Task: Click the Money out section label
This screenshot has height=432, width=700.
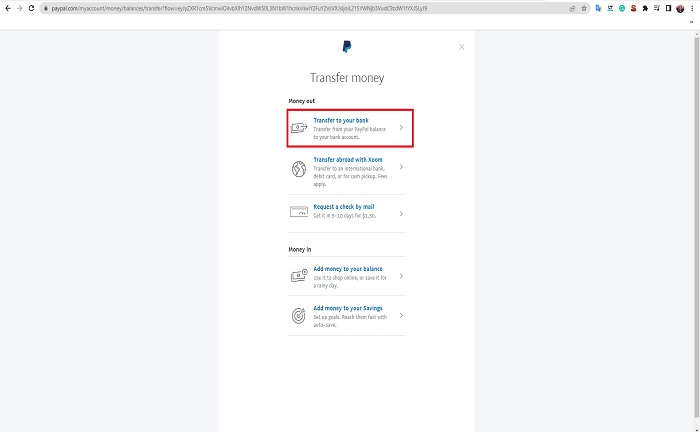Action: [x=302, y=101]
